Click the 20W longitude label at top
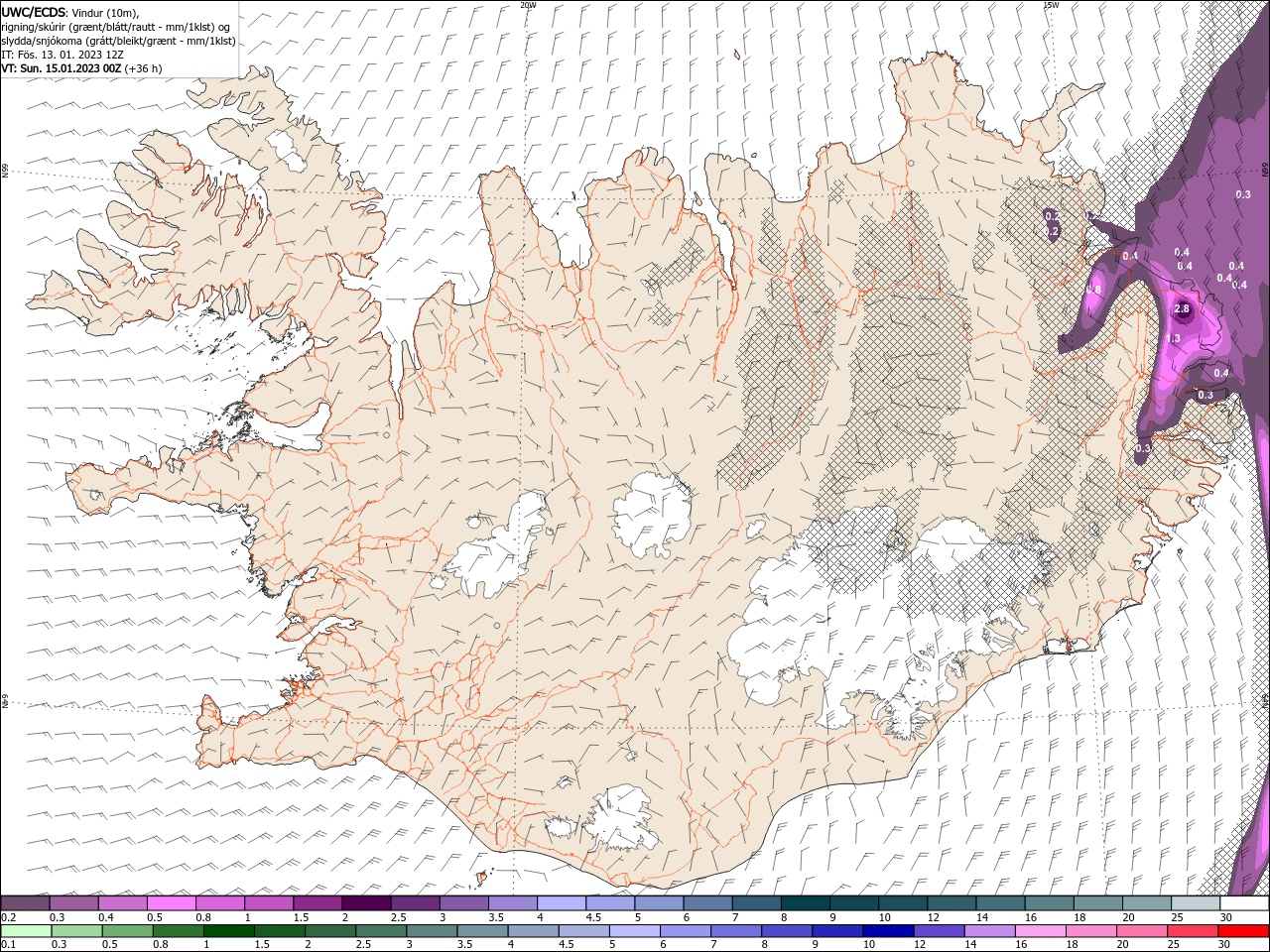This screenshot has width=1270, height=952. pos(528,5)
